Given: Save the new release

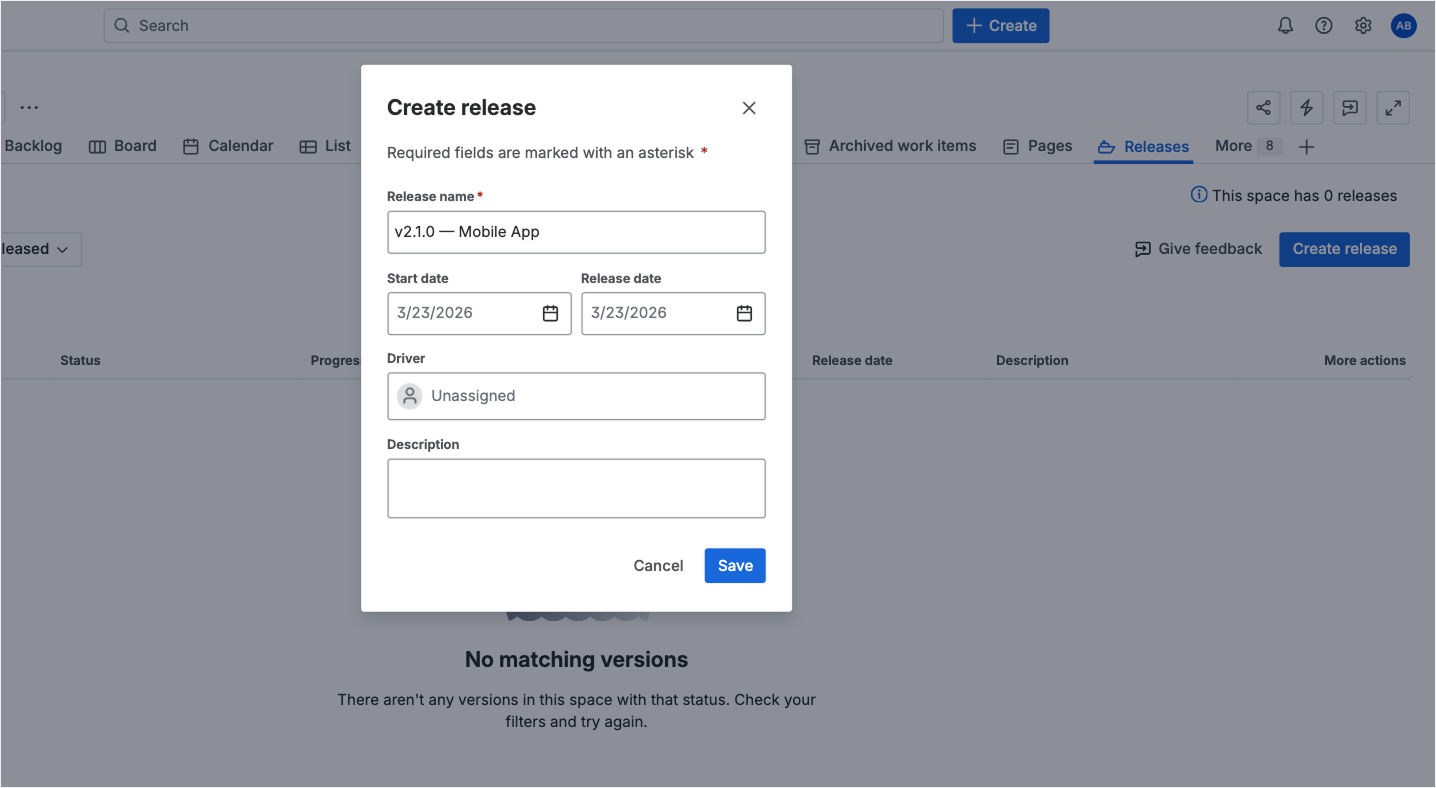Looking at the screenshot, I should point(735,566).
